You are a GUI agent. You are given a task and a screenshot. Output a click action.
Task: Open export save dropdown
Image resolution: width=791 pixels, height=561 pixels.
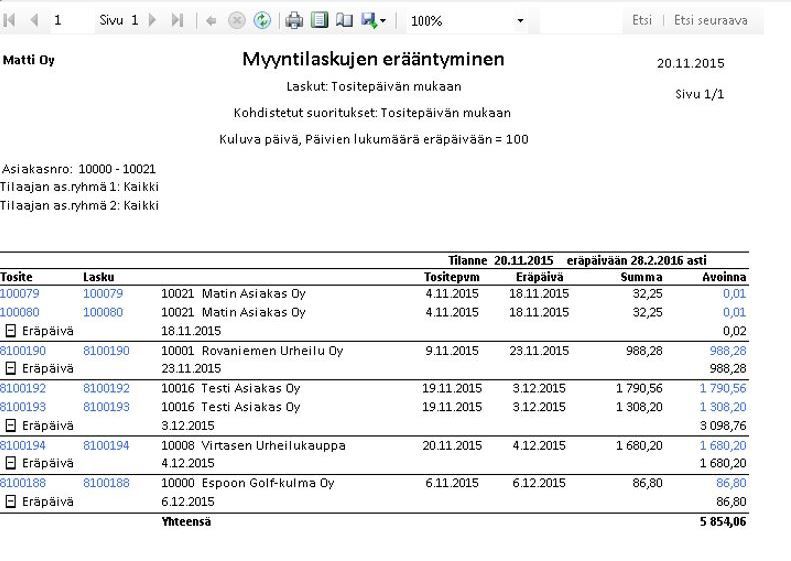(x=374, y=21)
